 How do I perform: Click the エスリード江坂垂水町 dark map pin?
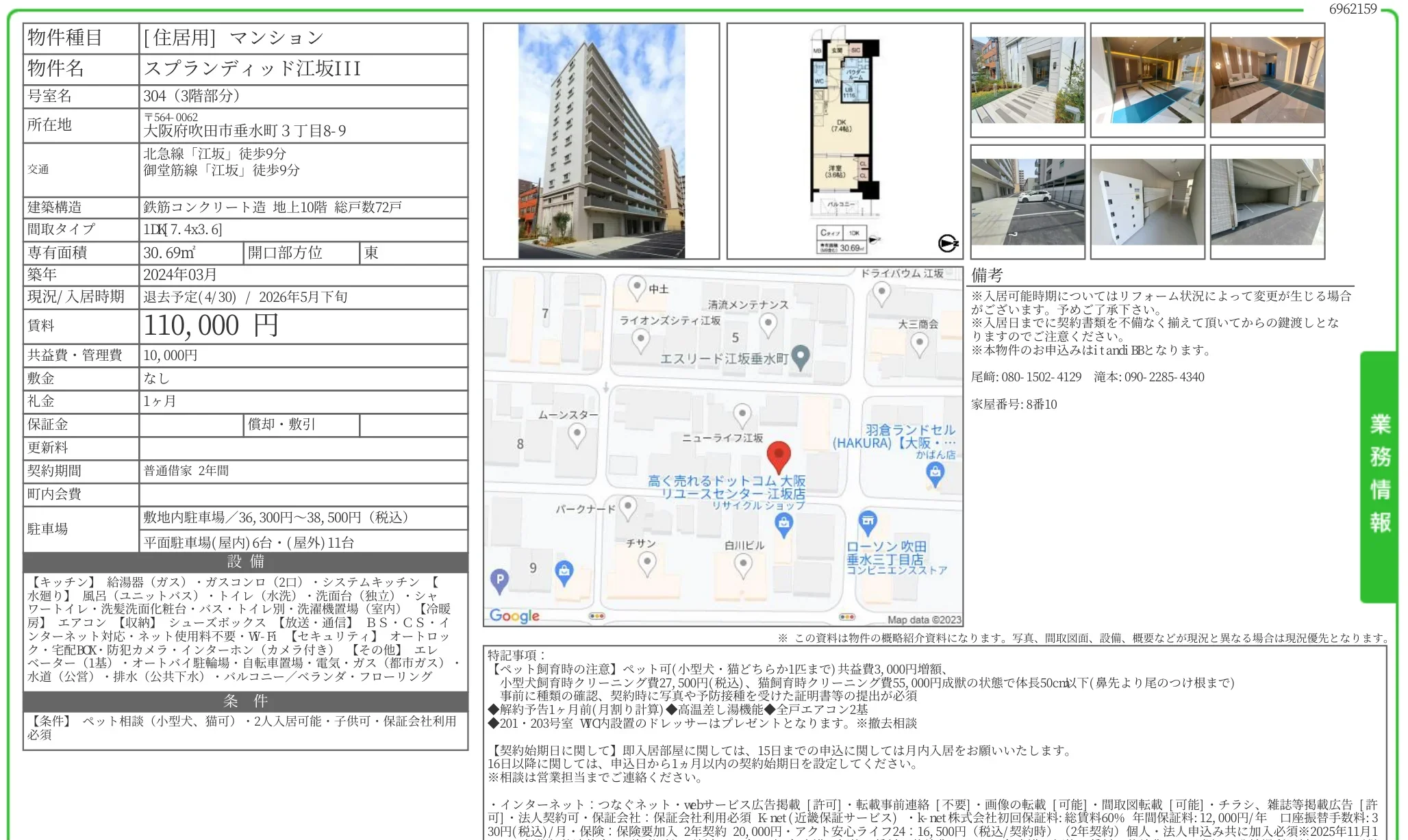(x=800, y=356)
